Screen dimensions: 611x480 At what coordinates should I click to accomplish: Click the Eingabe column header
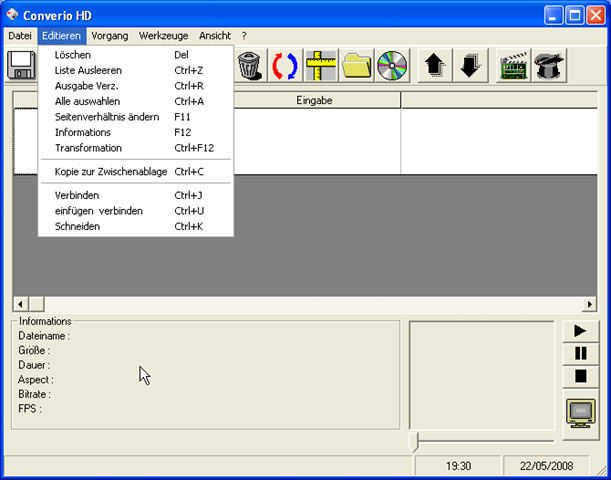coord(314,101)
